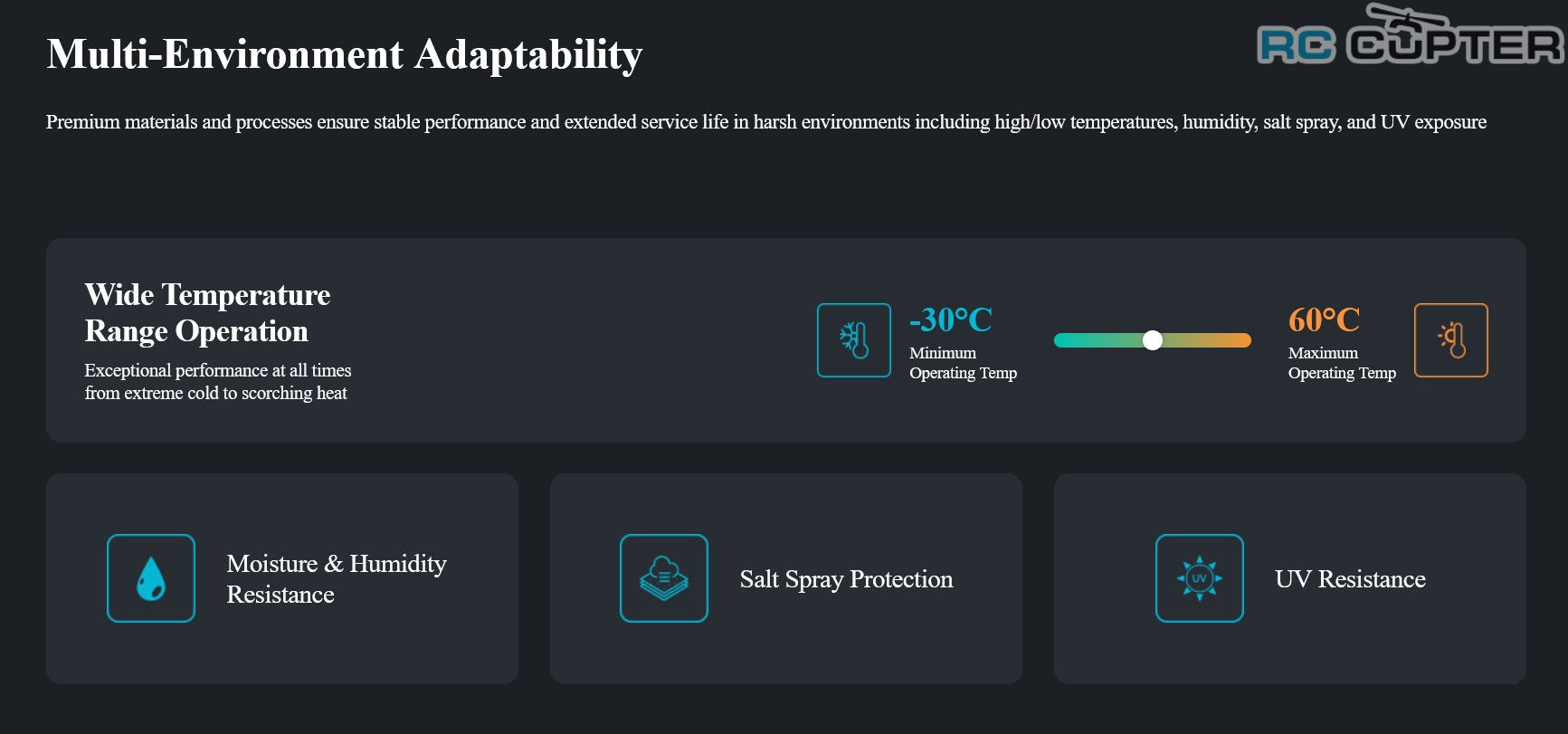Select the water droplet moisture icon
The width and height of the screenshot is (1568, 734).
point(151,578)
